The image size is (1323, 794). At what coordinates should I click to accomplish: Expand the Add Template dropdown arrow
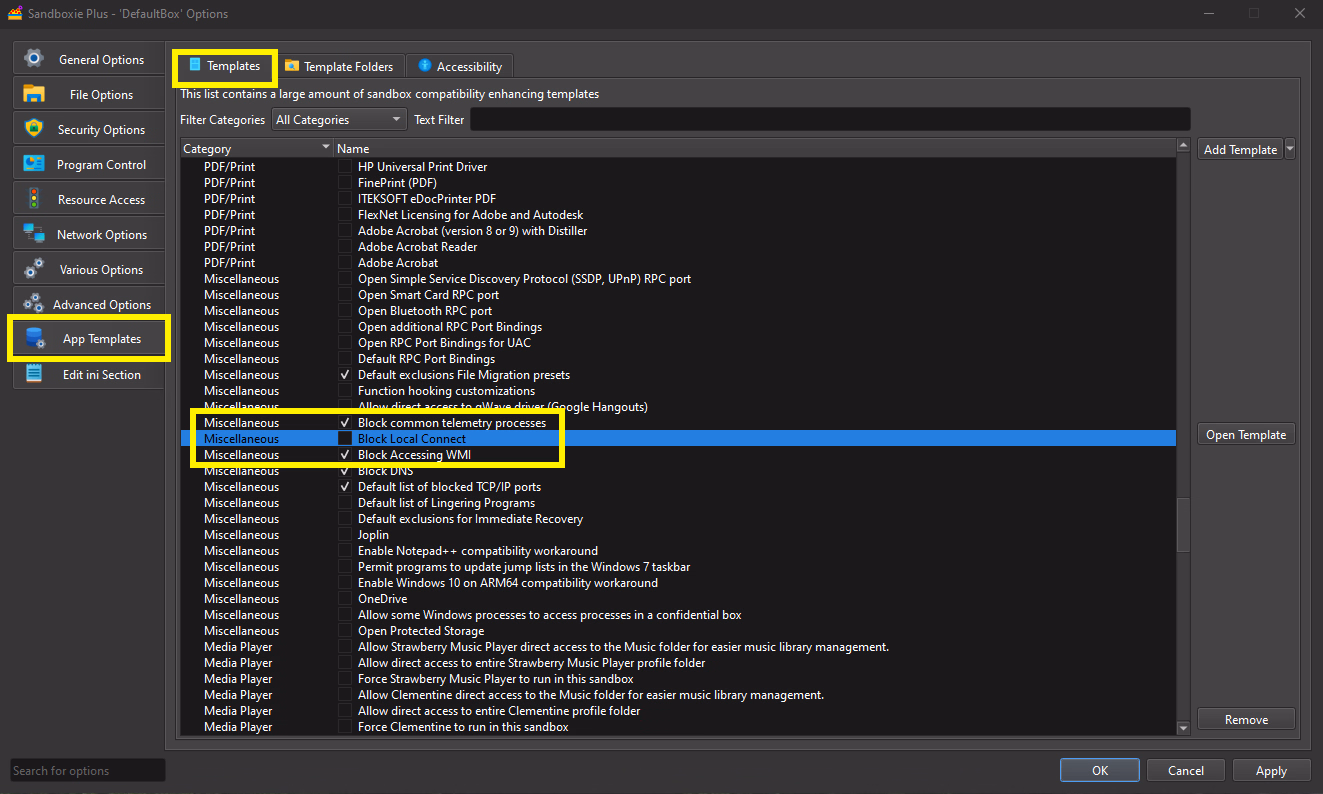coord(1290,149)
